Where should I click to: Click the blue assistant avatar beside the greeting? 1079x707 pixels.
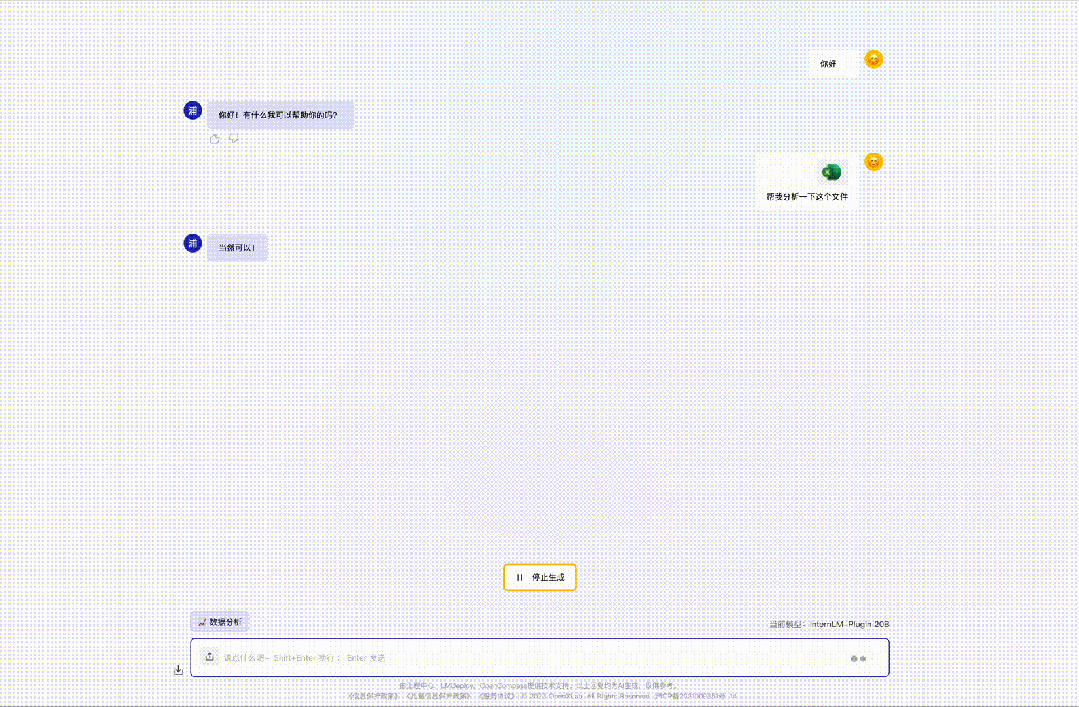[192, 111]
